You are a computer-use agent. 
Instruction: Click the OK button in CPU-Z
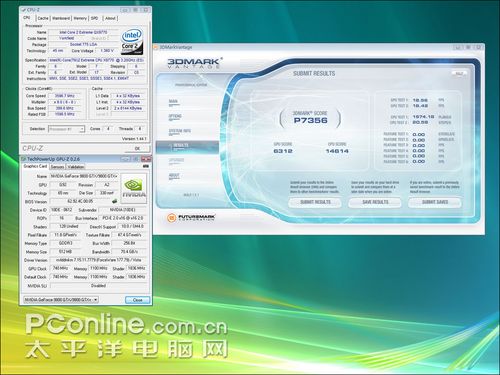(x=137, y=148)
